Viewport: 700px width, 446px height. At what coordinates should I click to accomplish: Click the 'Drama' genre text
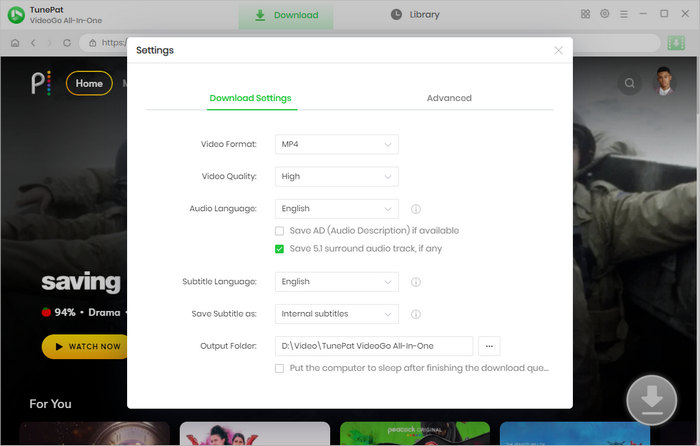click(x=104, y=313)
